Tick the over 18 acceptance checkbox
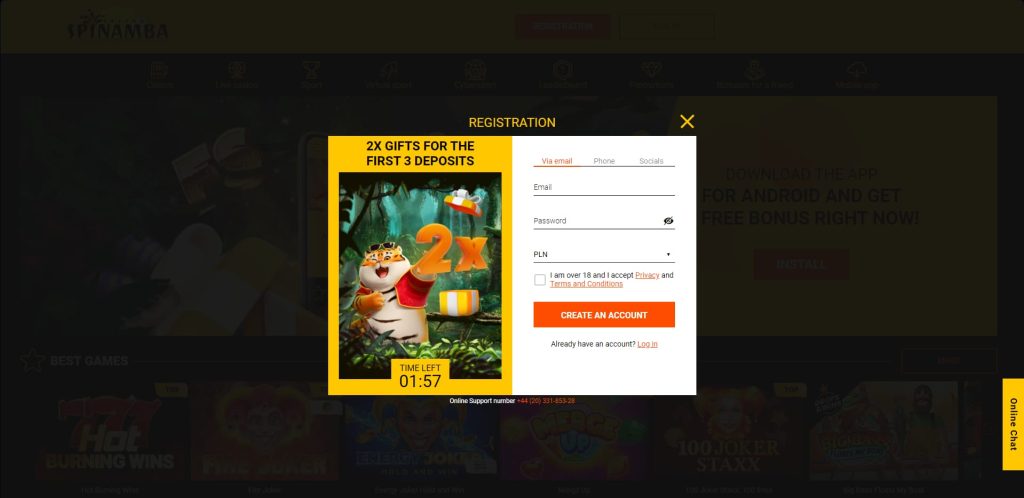 [x=539, y=280]
